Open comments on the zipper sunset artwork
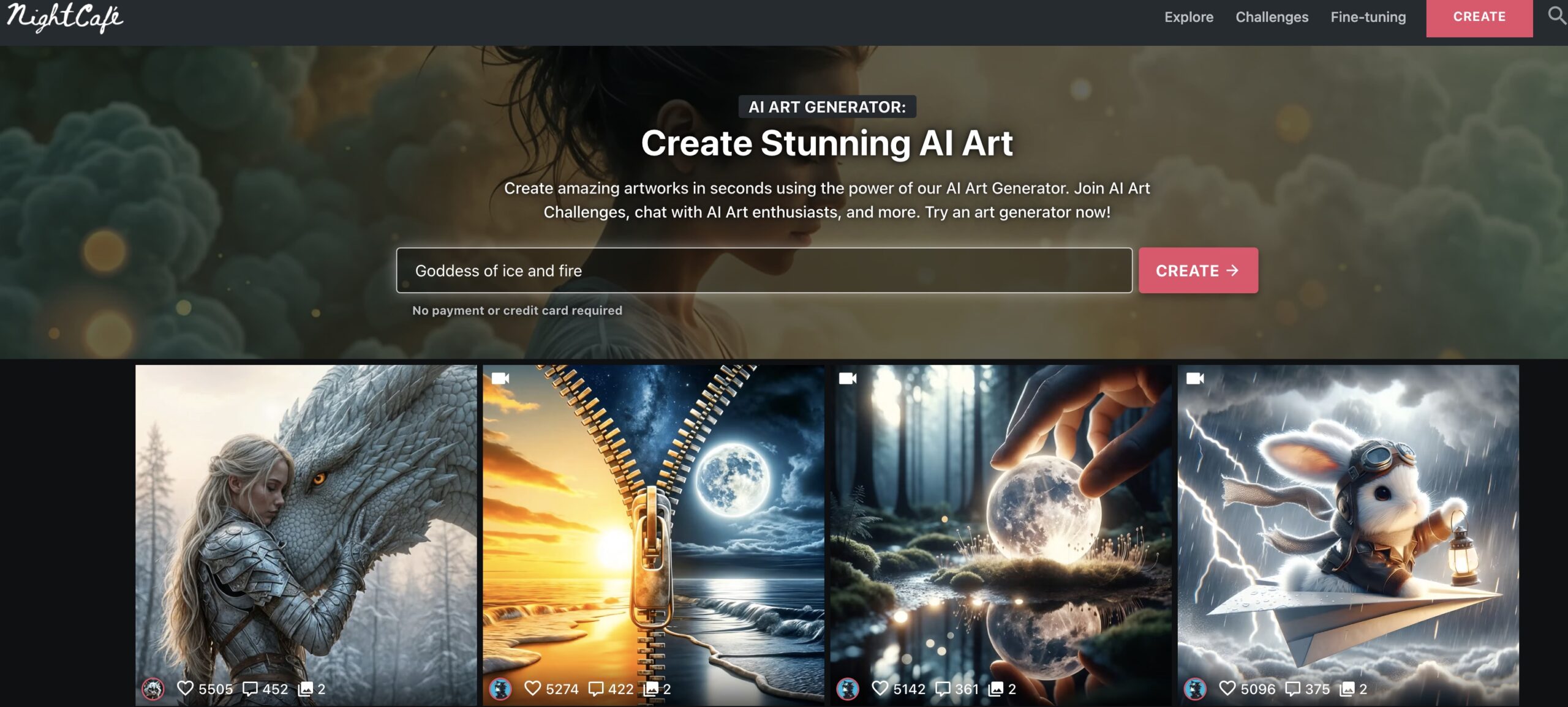The height and width of the screenshot is (707, 1568). point(595,689)
